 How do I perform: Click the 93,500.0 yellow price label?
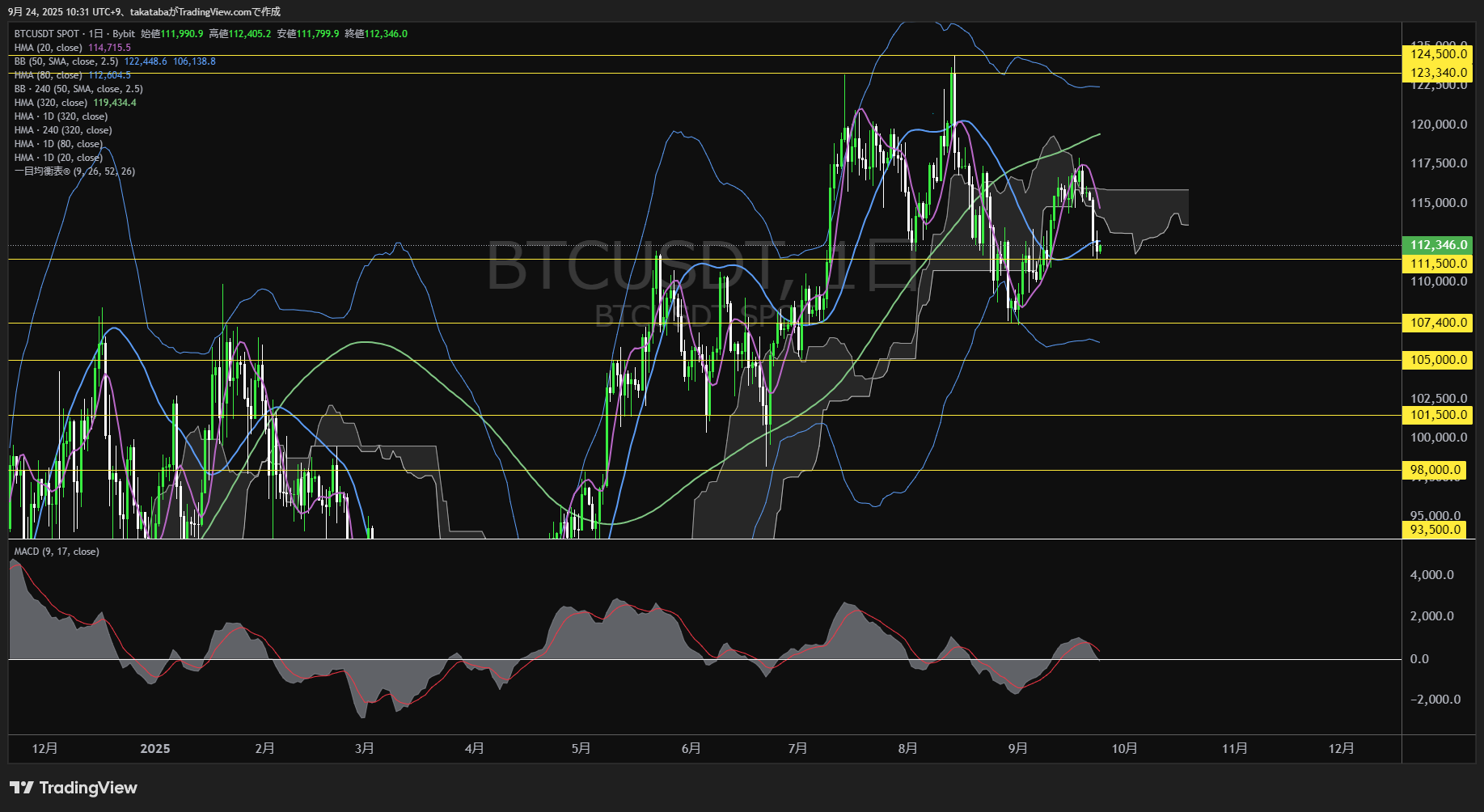point(1435,530)
